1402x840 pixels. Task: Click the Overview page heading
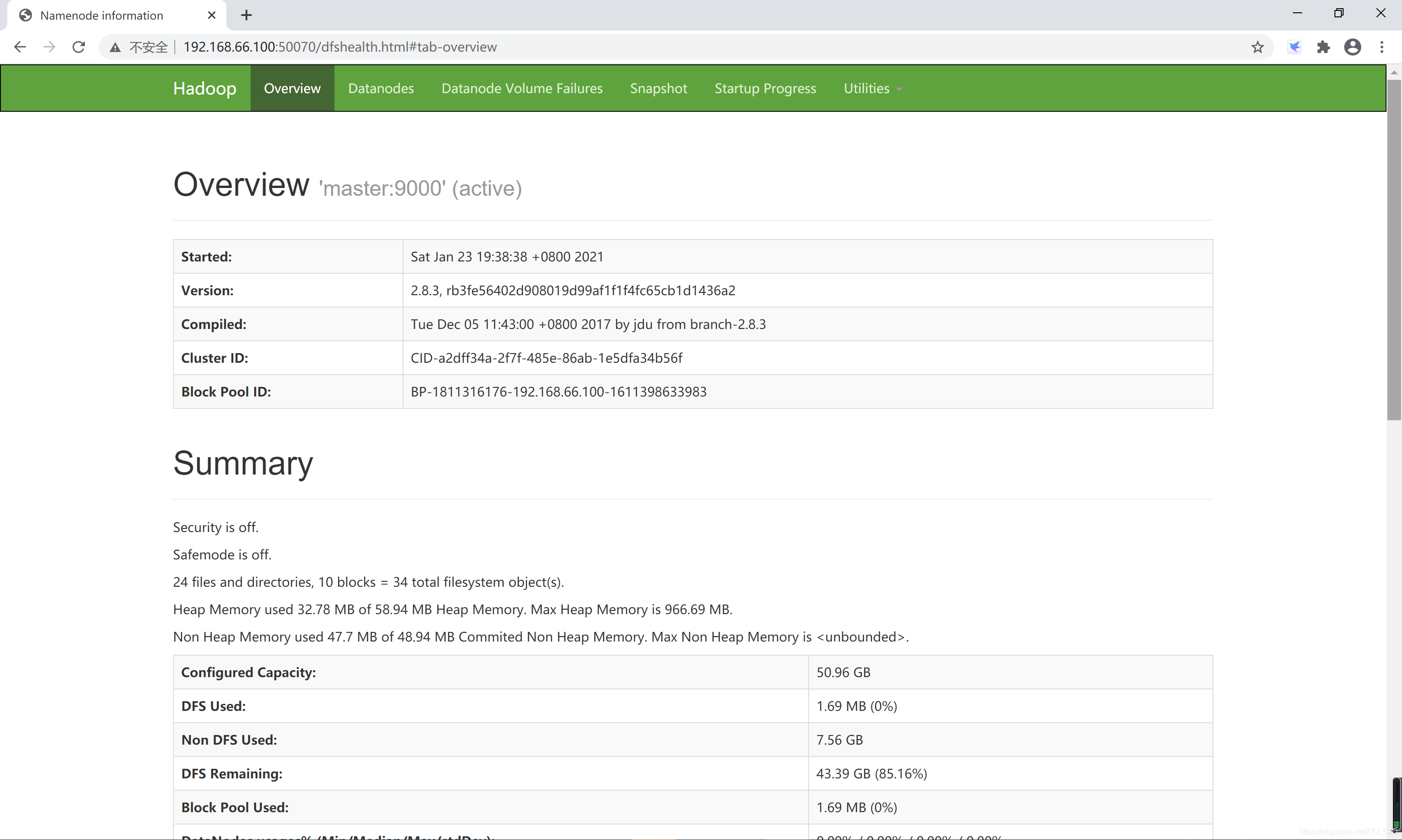(x=241, y=184)
